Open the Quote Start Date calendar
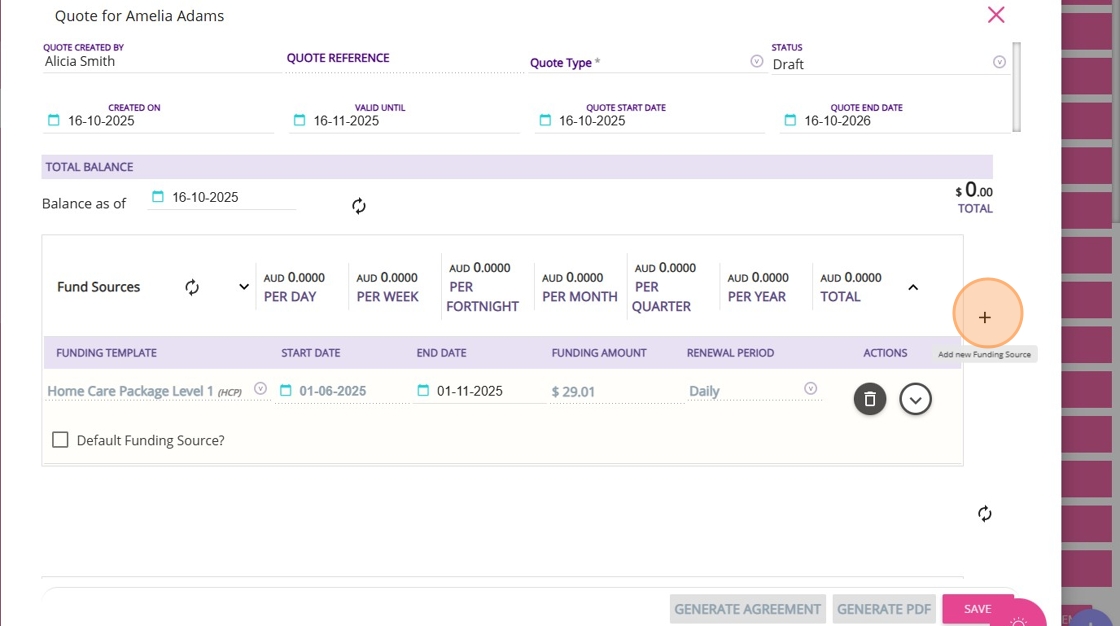 click(x=545, y=121)
